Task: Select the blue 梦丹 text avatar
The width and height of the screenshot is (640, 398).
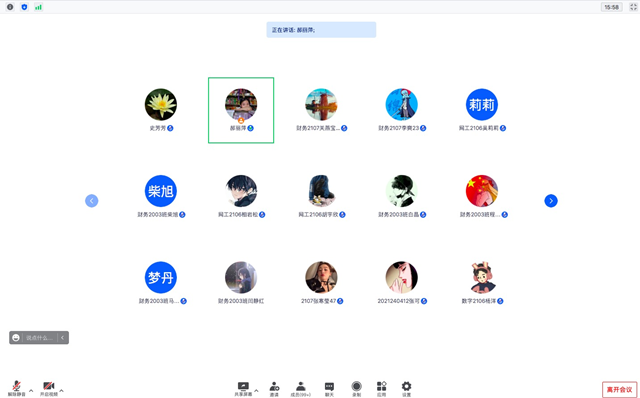Action: (x=161, y=278)
